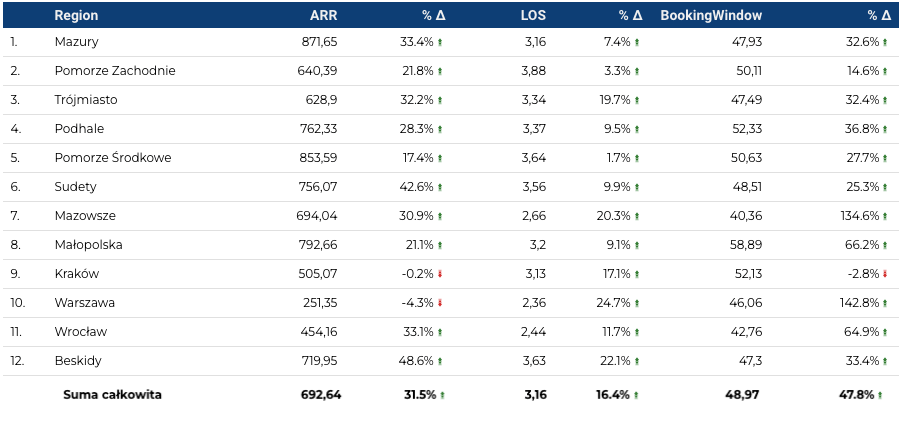Click the Suma całkowita total row label
The image size is (899, 422).
(x=112, y=395)
